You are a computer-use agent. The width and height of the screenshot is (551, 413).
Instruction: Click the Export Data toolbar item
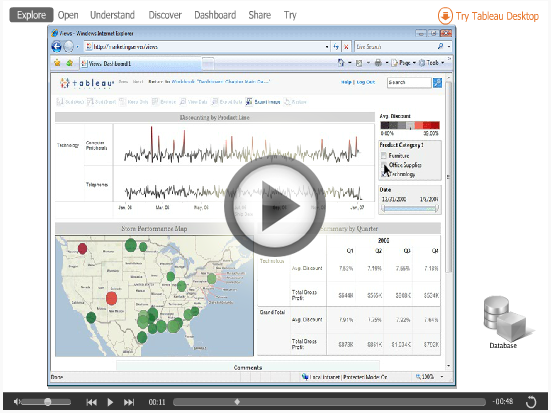pyautogui.click(x=227, y=102)
